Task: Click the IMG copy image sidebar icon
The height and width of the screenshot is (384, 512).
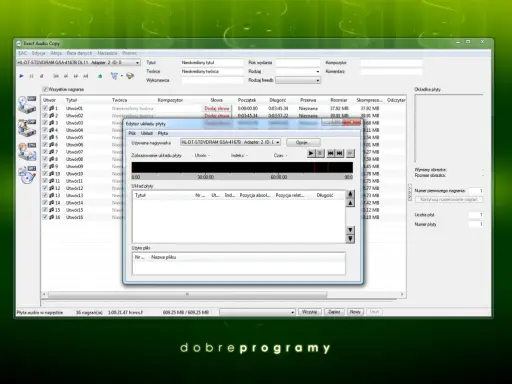Action: (x=27, y=151)
